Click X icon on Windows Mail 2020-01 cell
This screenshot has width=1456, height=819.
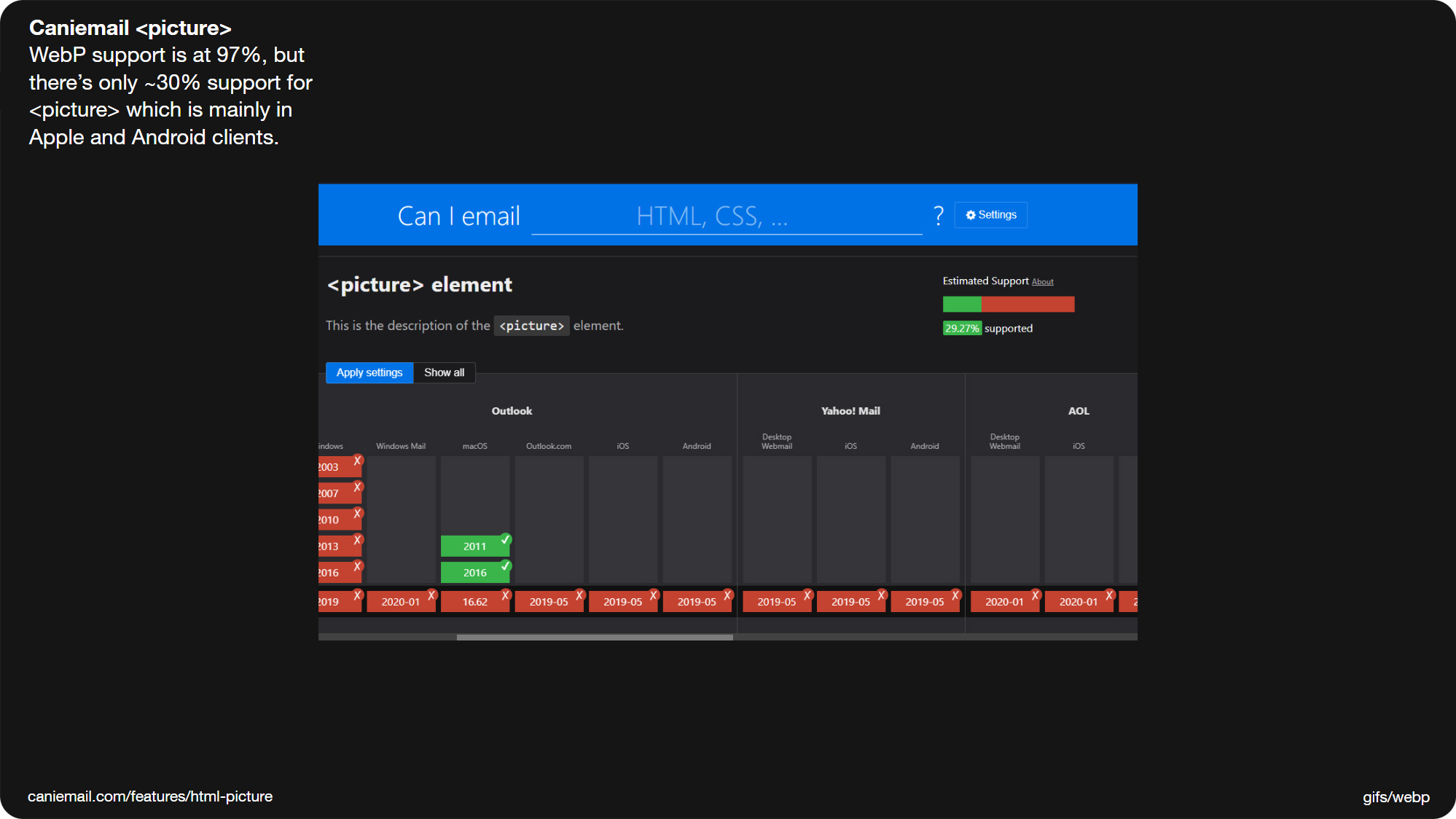pos(431,595)
